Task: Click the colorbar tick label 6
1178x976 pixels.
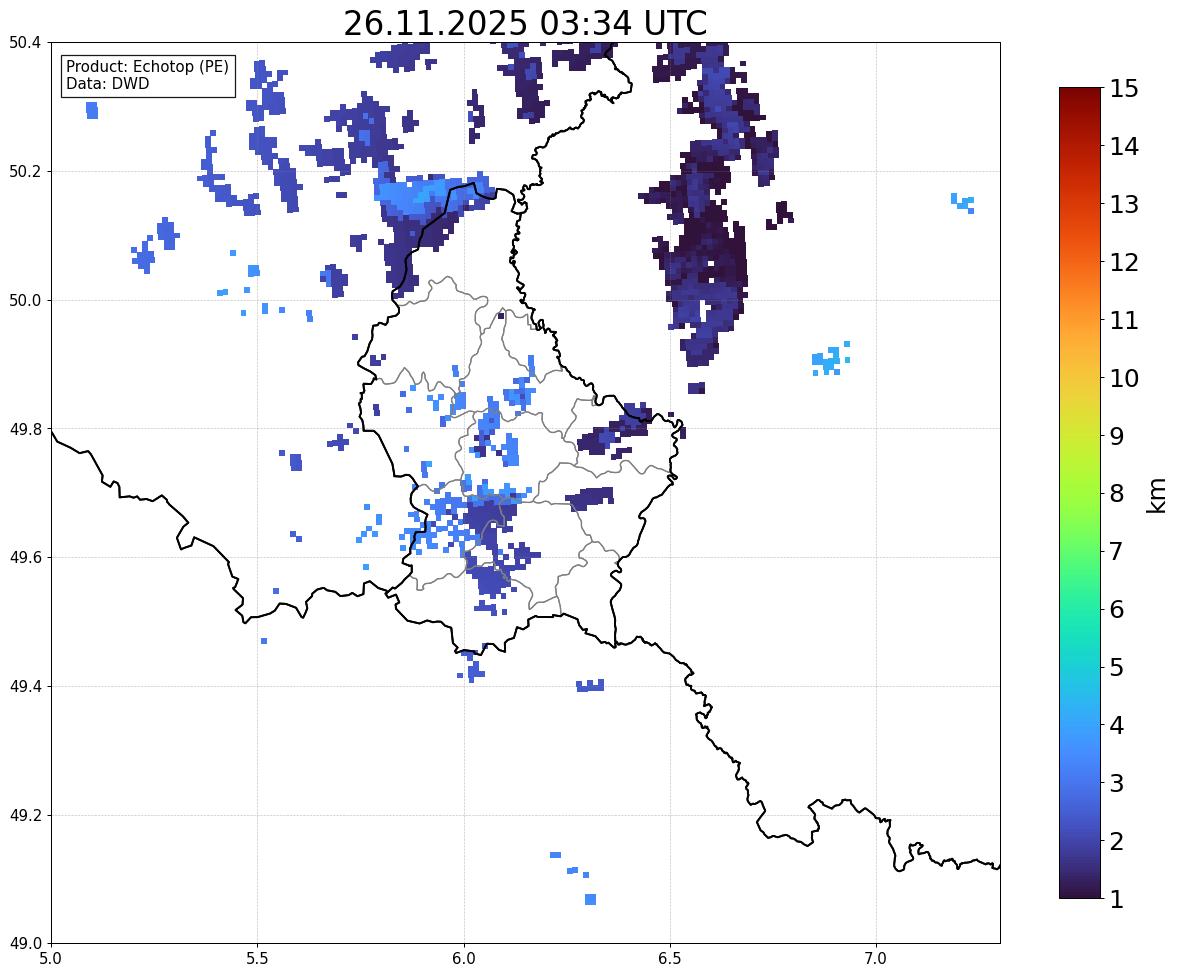Action: tap(1117, 609)
